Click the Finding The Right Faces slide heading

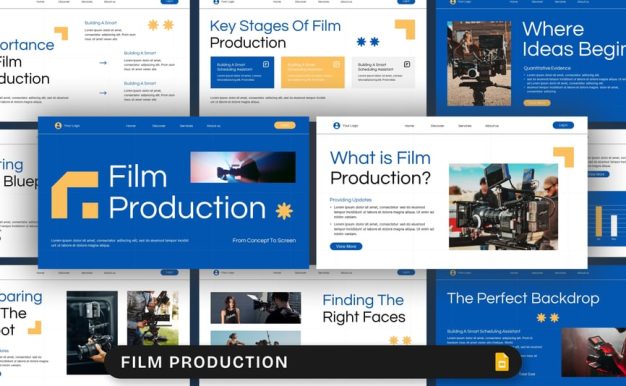(364, 309)
